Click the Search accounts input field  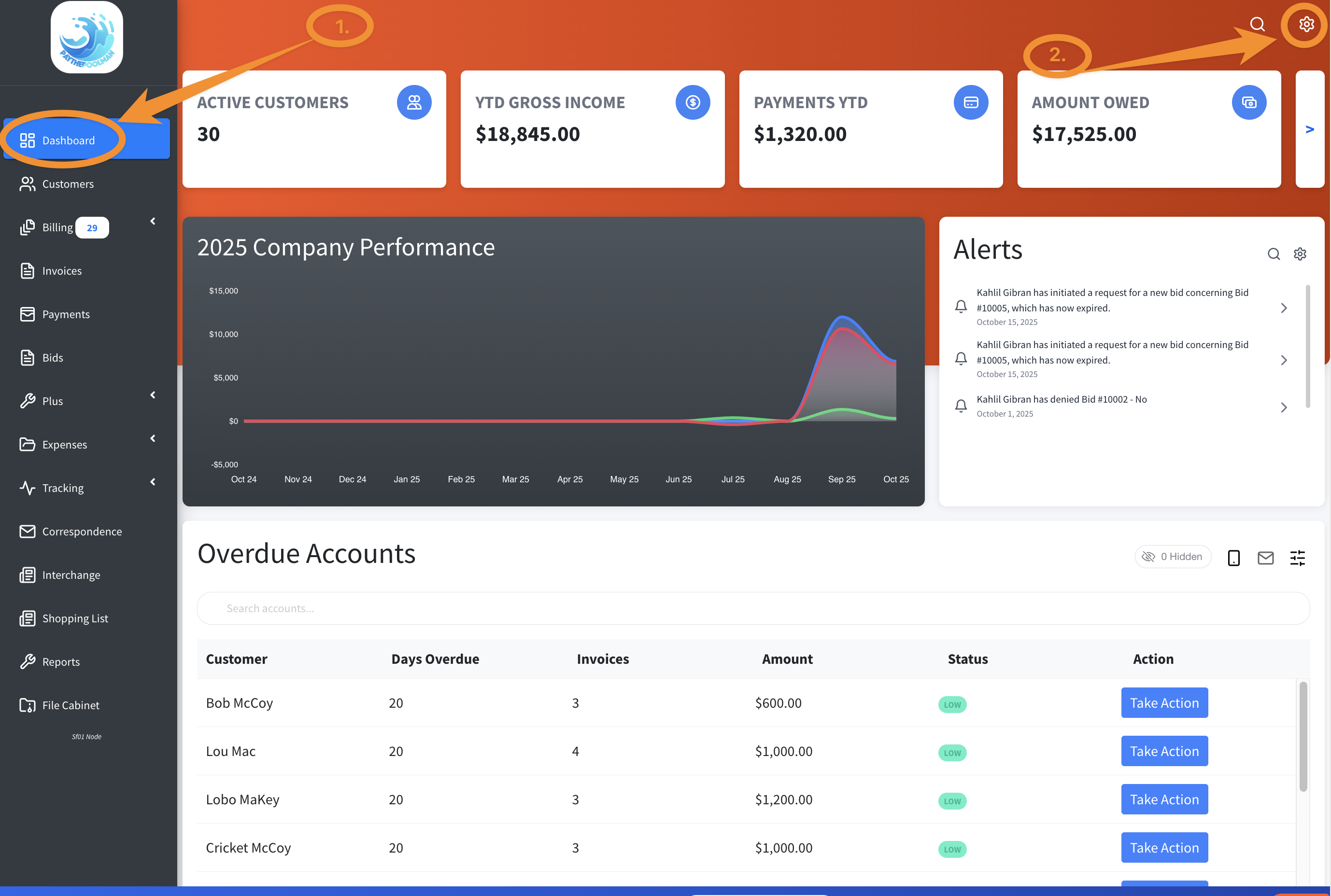click(x=752, y=608)
